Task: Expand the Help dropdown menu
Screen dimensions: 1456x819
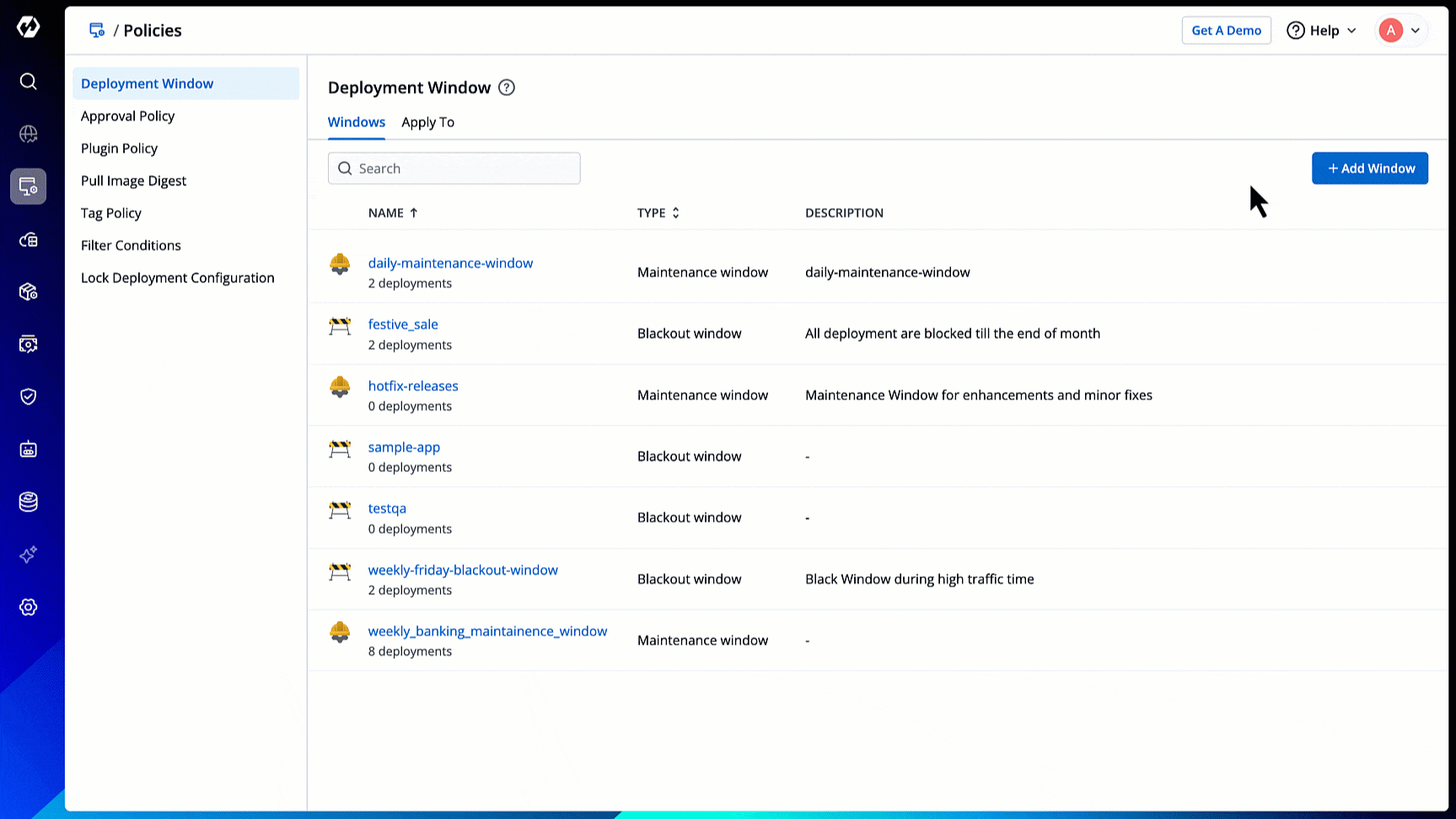Action: click(x=1321, y=30)
